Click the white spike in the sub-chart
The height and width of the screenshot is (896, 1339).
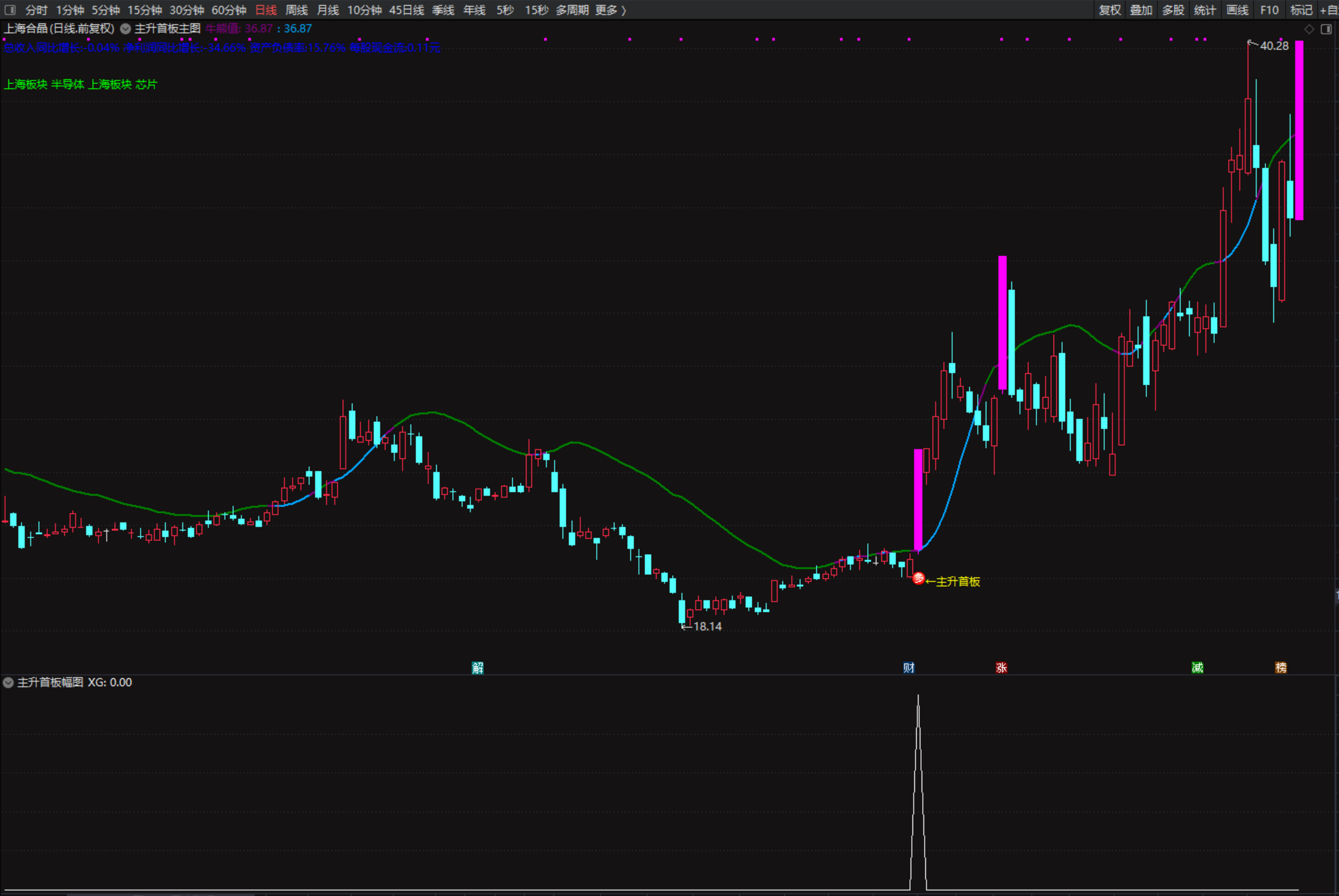[x=918, y=792]
